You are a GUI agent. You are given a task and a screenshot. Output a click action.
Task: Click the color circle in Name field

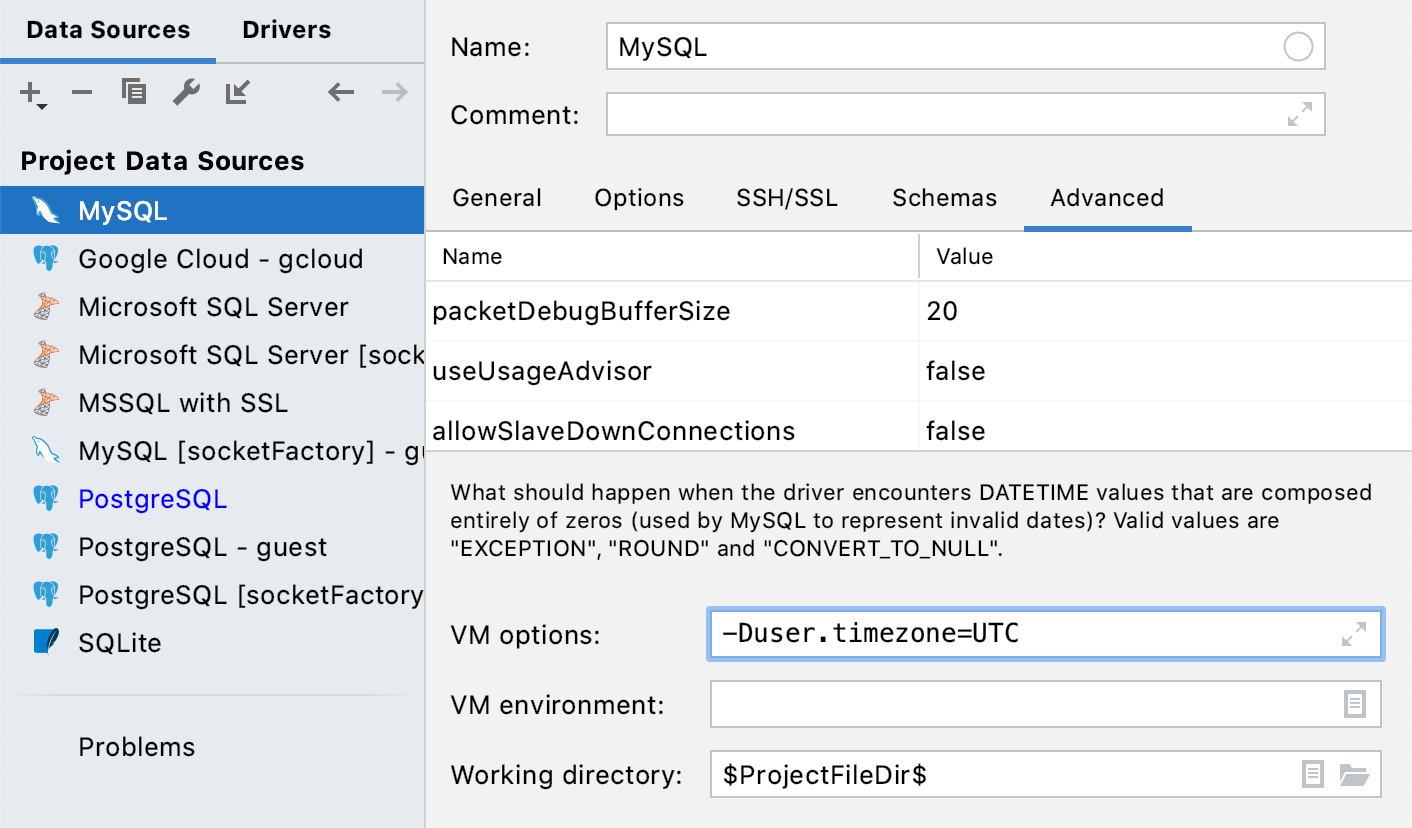tap(1297, 47)
